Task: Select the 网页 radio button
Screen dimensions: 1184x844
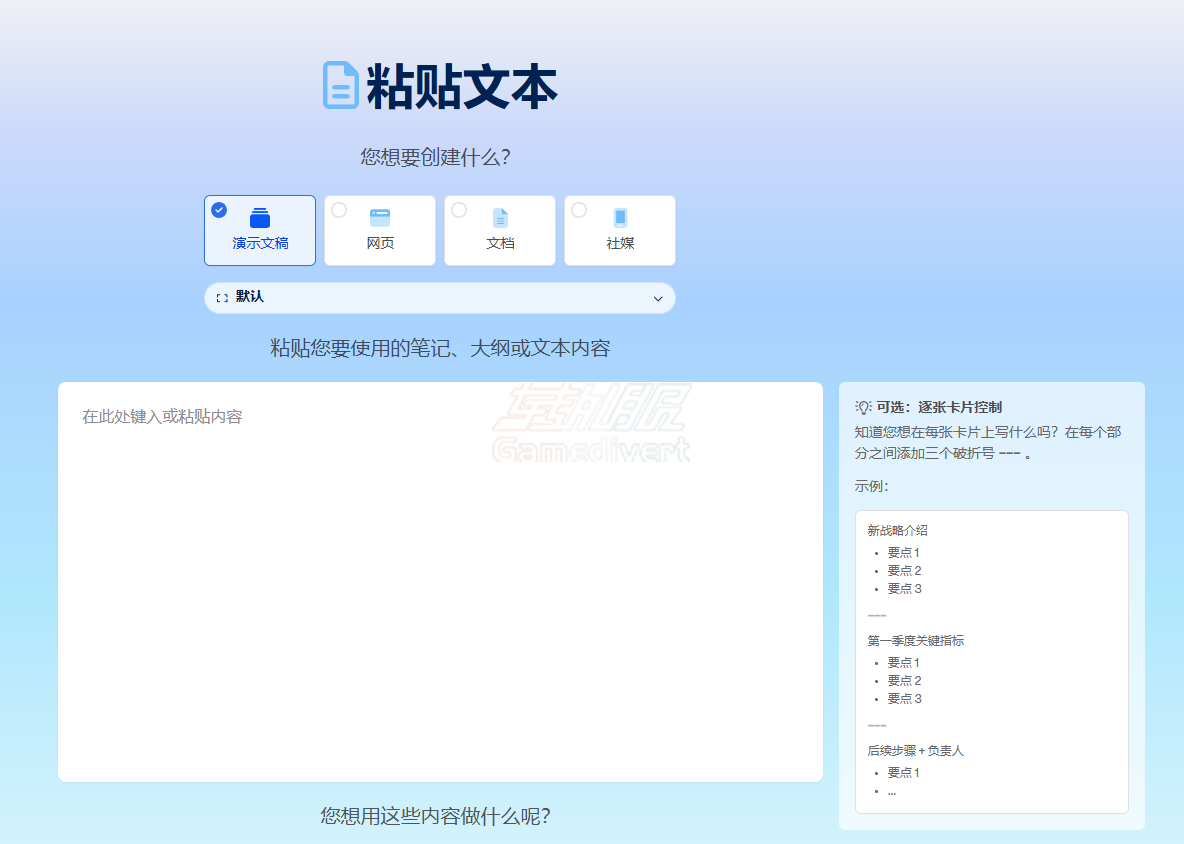Action: tap(337, 208)
